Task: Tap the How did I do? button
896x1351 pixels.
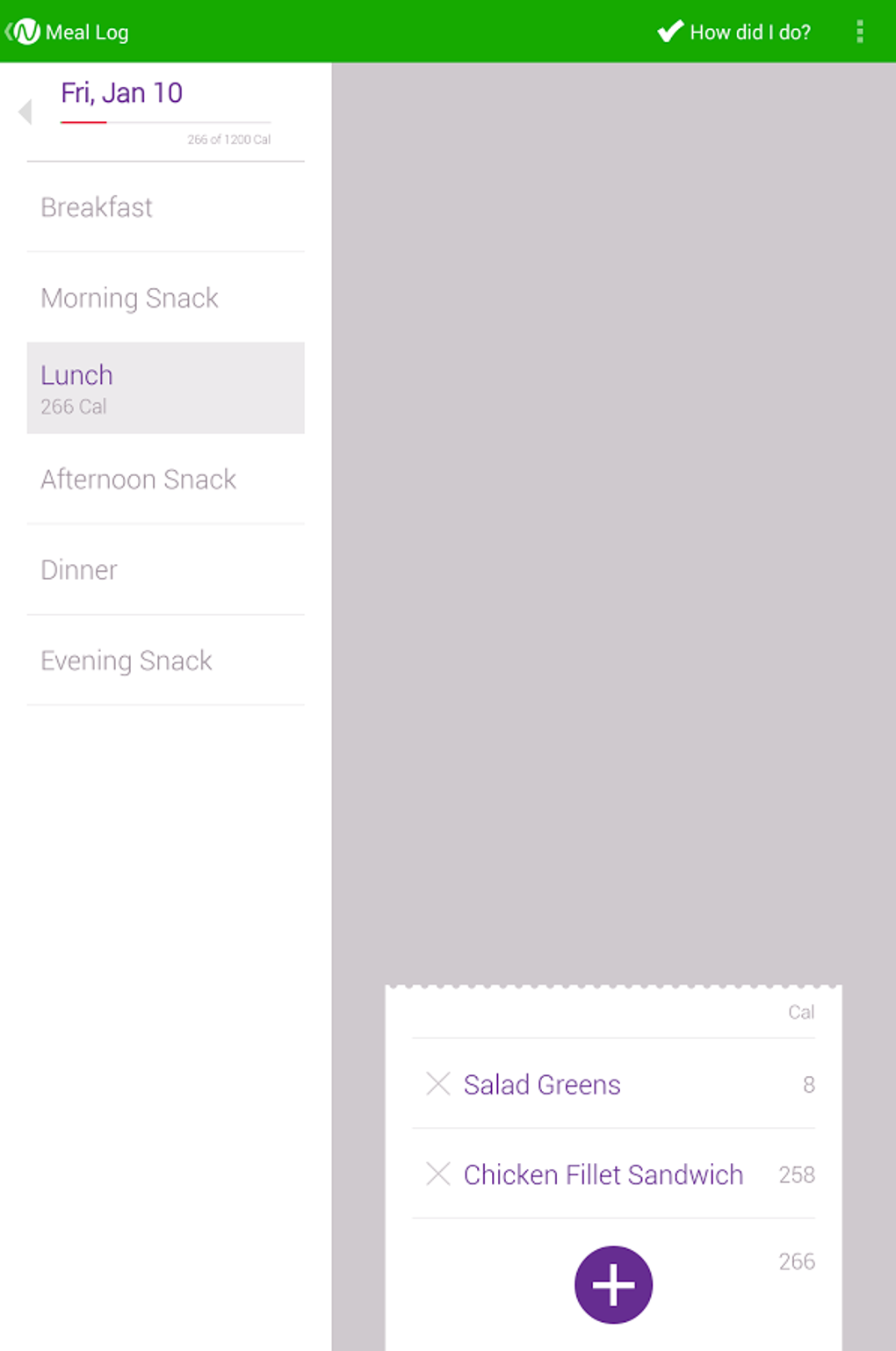Action: (749, 33)
